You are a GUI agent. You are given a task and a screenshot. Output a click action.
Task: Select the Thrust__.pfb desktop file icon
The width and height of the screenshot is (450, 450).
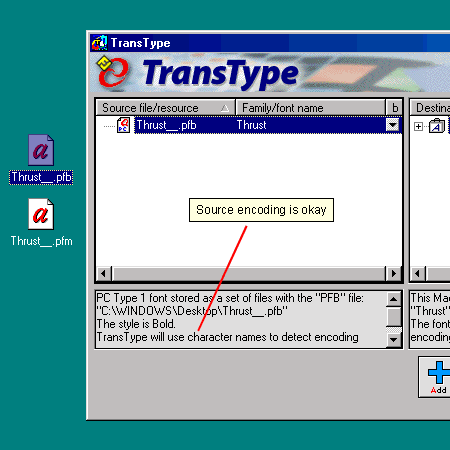[x=41, y=150]
